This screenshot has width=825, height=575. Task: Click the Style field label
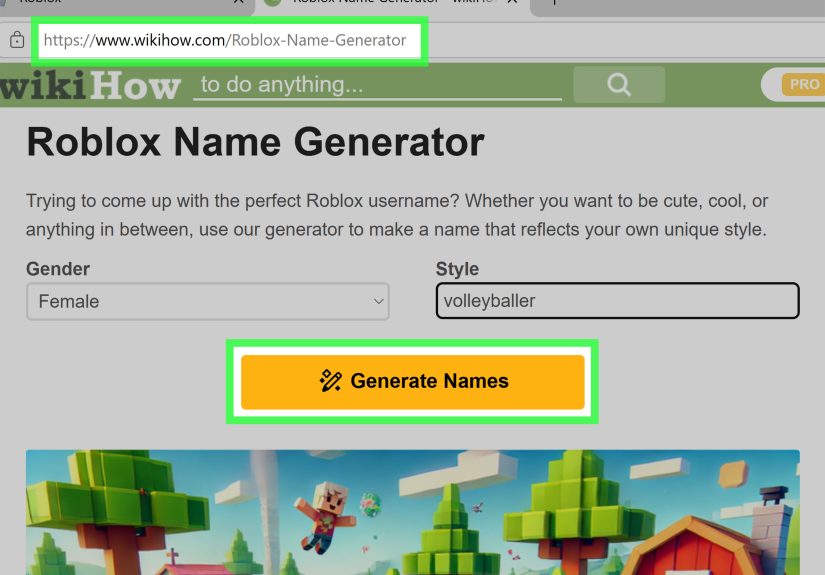coord(457,269)
